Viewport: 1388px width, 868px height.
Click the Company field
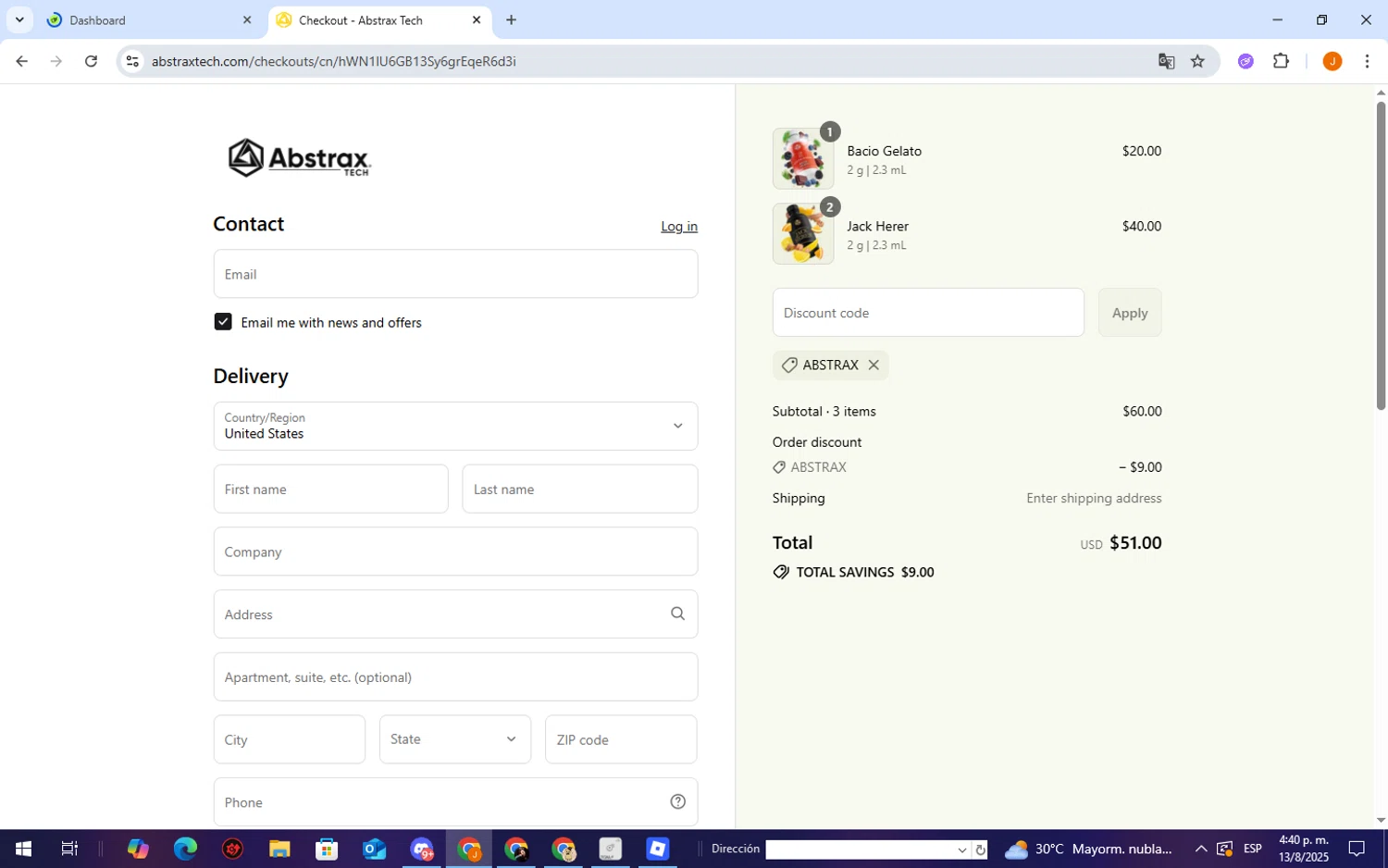coord(455,552)
